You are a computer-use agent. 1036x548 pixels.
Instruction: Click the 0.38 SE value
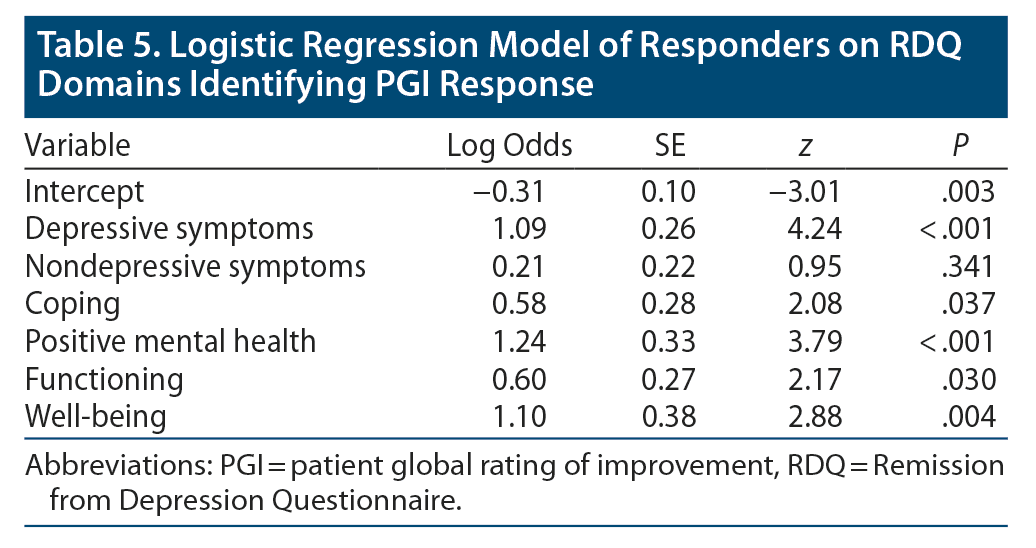(670, 417)
